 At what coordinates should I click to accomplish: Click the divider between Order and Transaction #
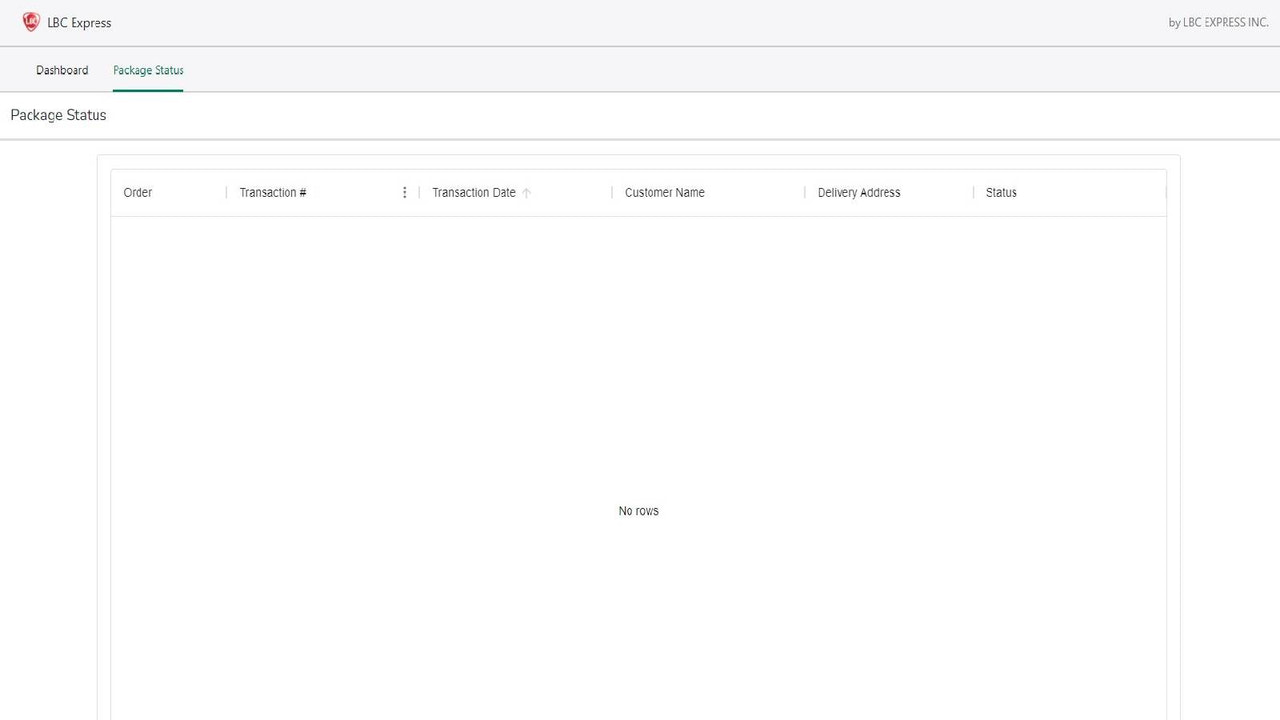(226, 192)
